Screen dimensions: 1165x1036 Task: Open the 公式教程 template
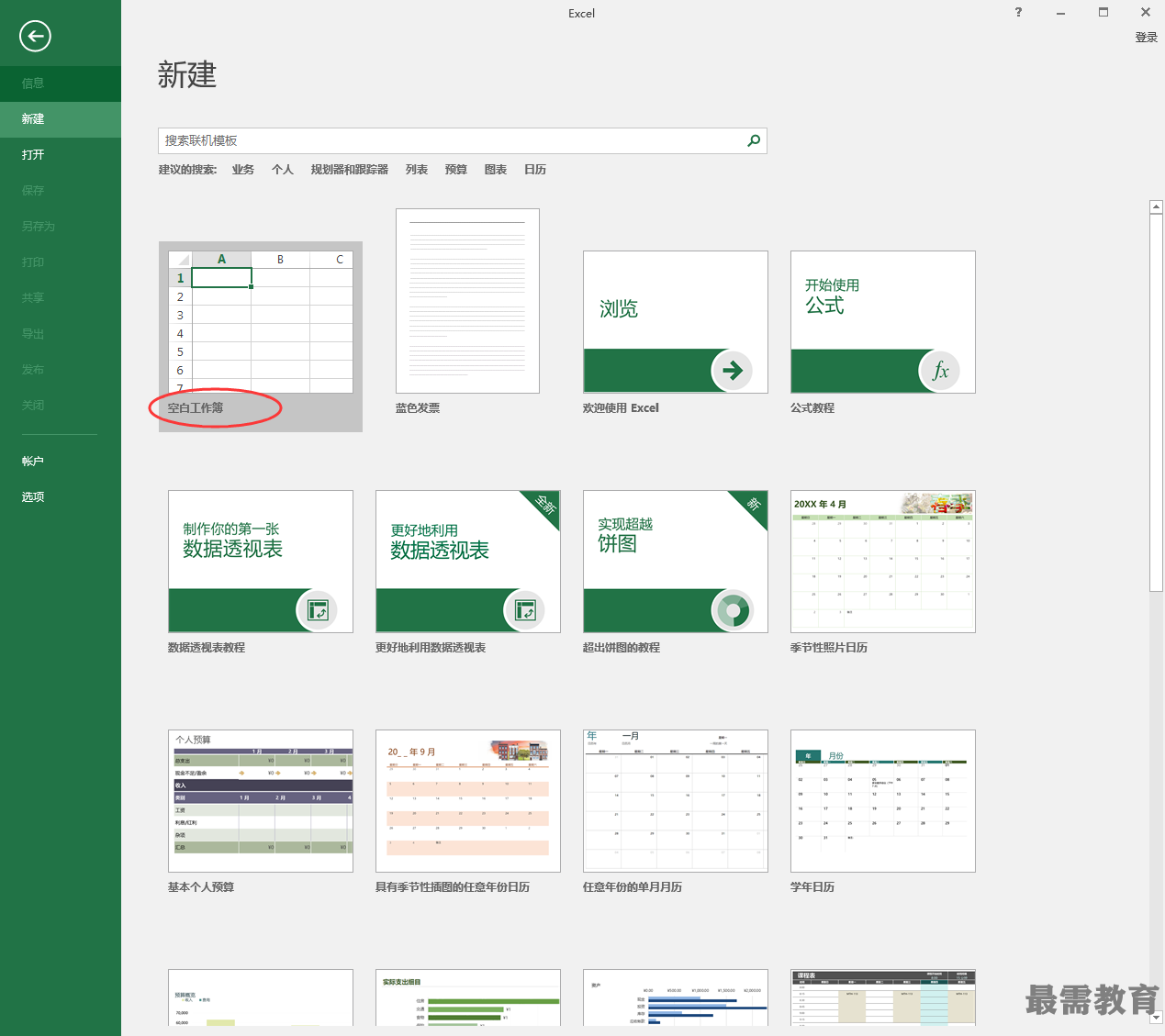point(883,322)
